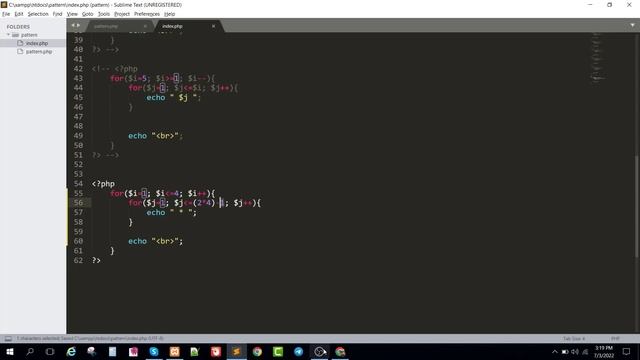Click line number 56 in gutter
The image size is (640, 360).
78,202
